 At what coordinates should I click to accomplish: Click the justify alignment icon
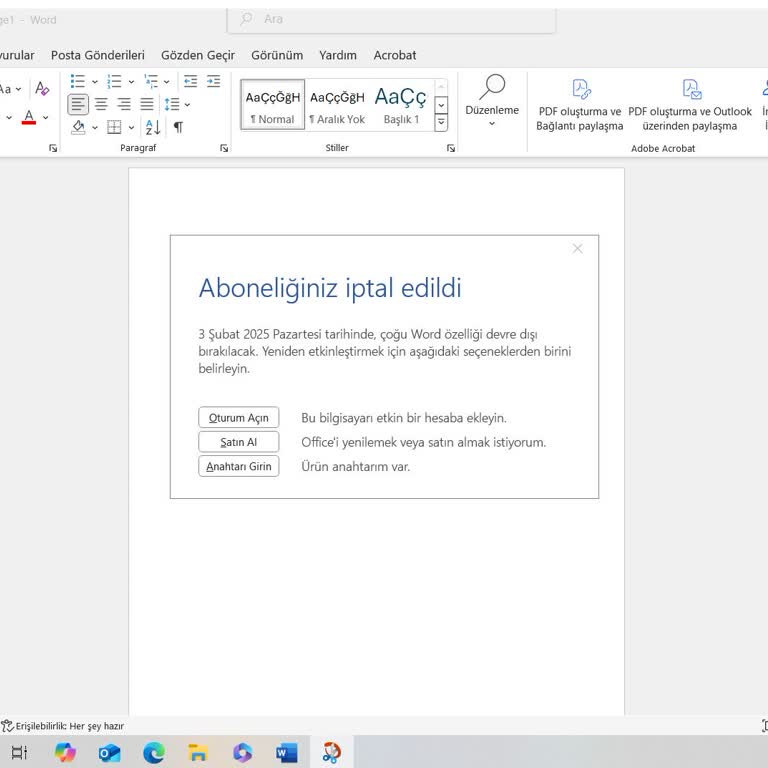coord(147,104)
